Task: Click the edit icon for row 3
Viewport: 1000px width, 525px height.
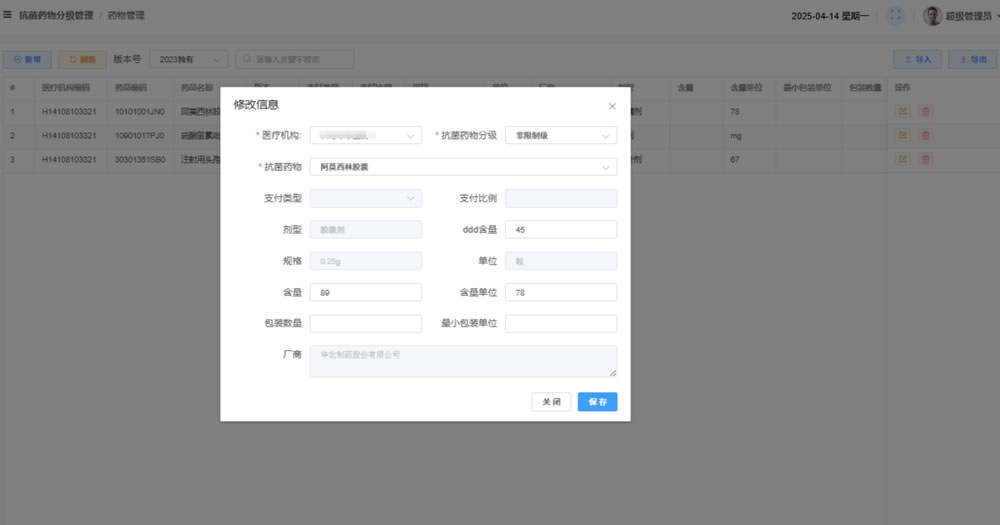Action: pyautogui.click(x=902, y=159)
